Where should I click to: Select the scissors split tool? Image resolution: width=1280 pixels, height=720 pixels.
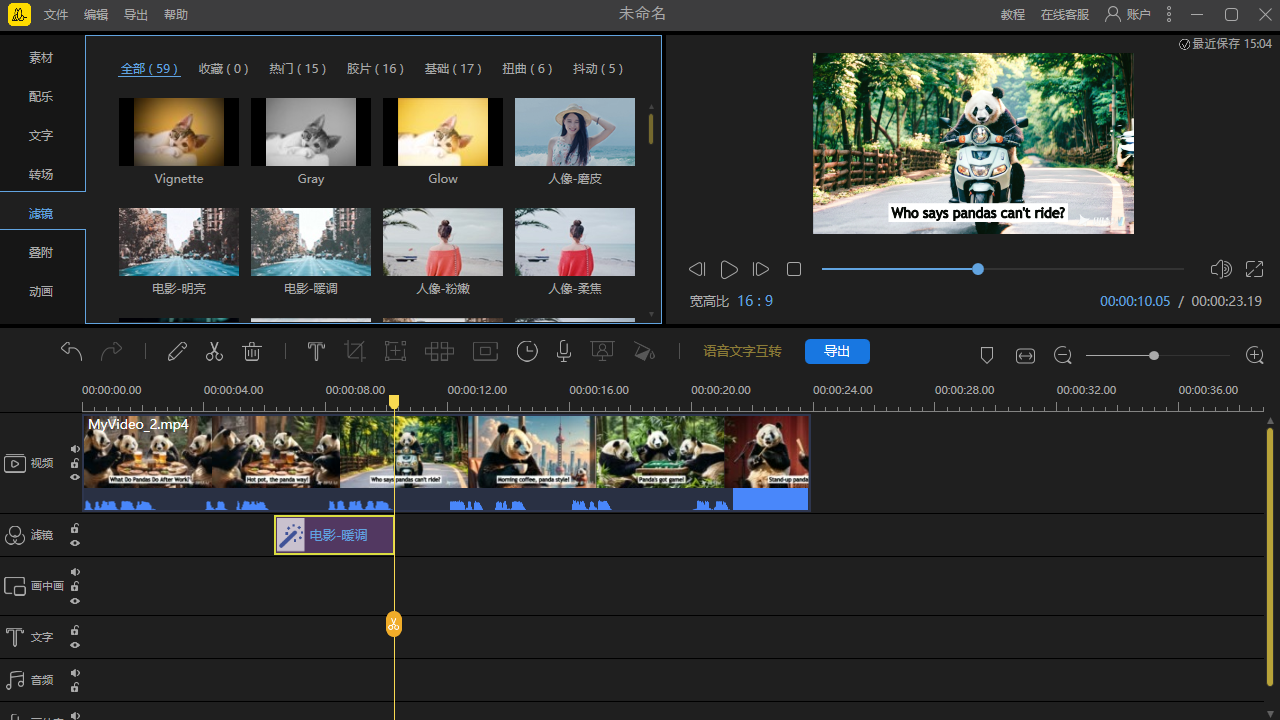[x=214, y=351]
